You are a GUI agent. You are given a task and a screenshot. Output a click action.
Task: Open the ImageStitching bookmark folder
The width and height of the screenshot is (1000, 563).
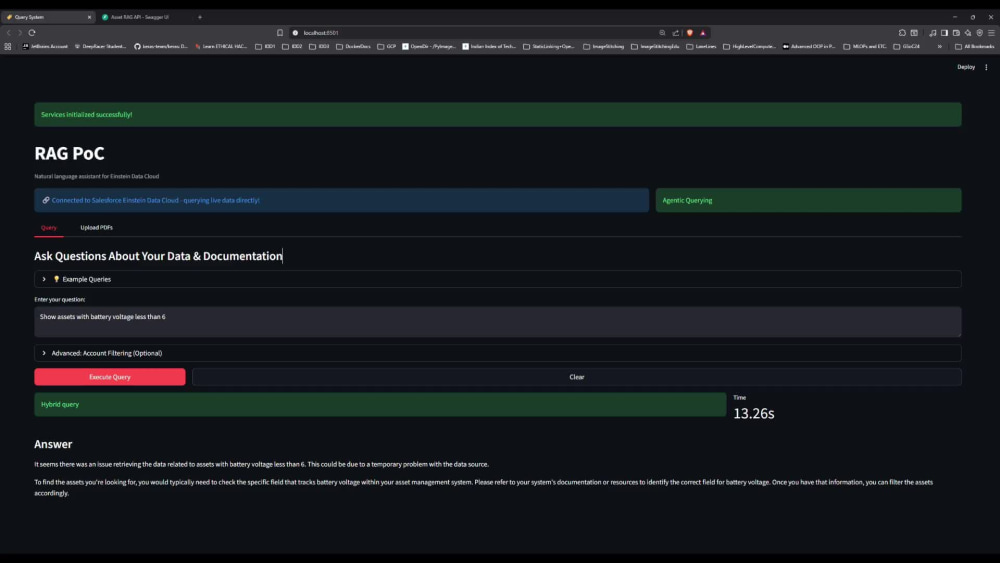[603, 47]
